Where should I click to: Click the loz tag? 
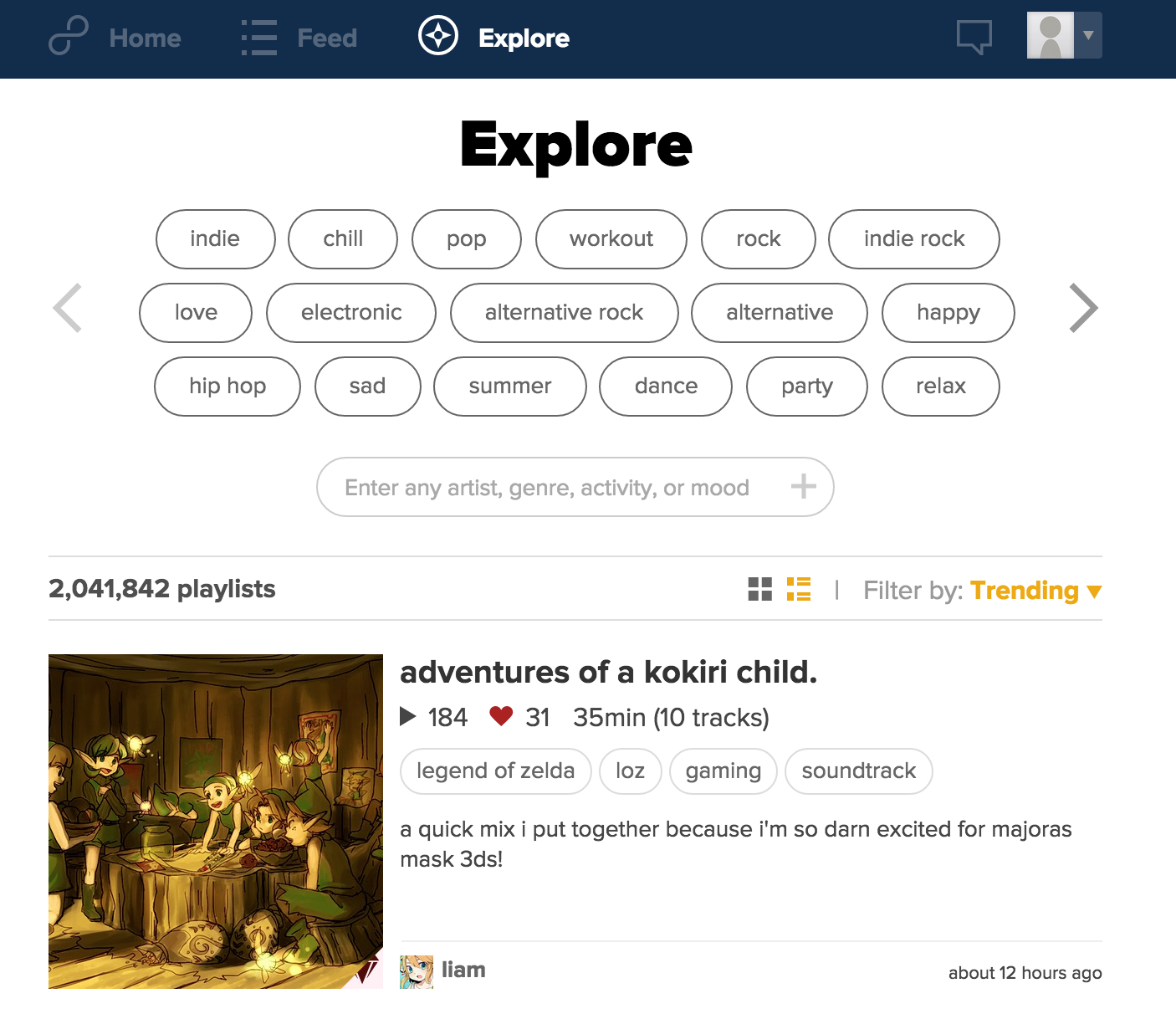631,771
